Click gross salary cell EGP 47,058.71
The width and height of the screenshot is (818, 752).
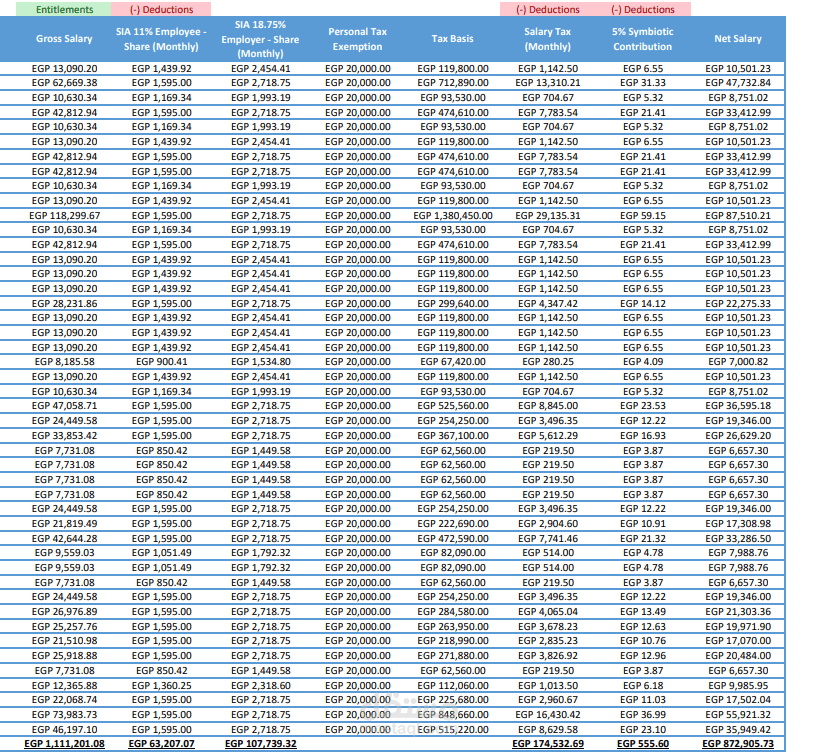[64, 405]
